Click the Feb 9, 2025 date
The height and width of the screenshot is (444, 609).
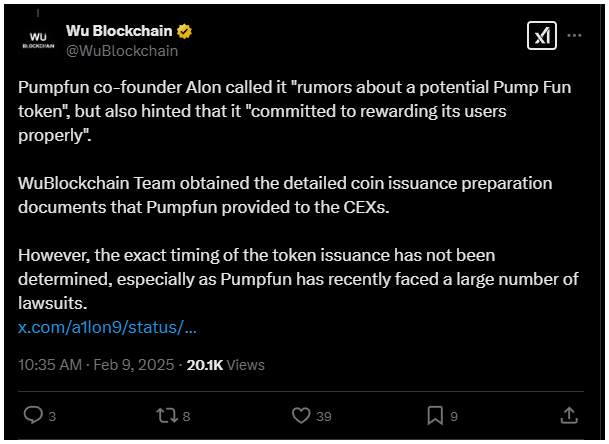[134, 365]
